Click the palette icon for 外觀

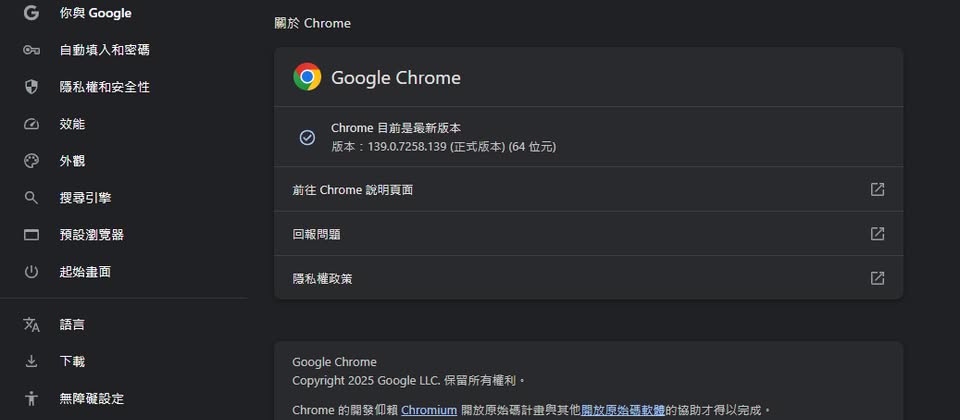(31, 161)
